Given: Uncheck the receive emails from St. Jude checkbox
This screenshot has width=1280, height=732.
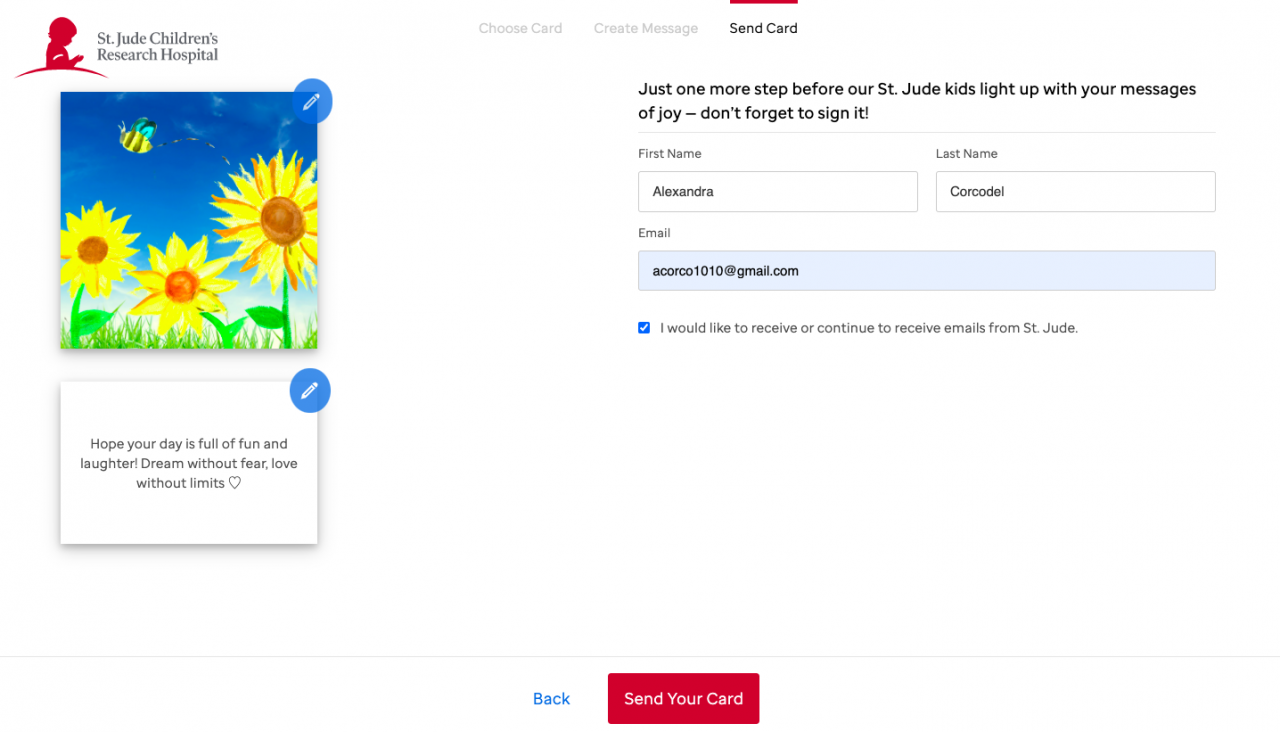Looking at the screenshot, I should tap(644, 328).
